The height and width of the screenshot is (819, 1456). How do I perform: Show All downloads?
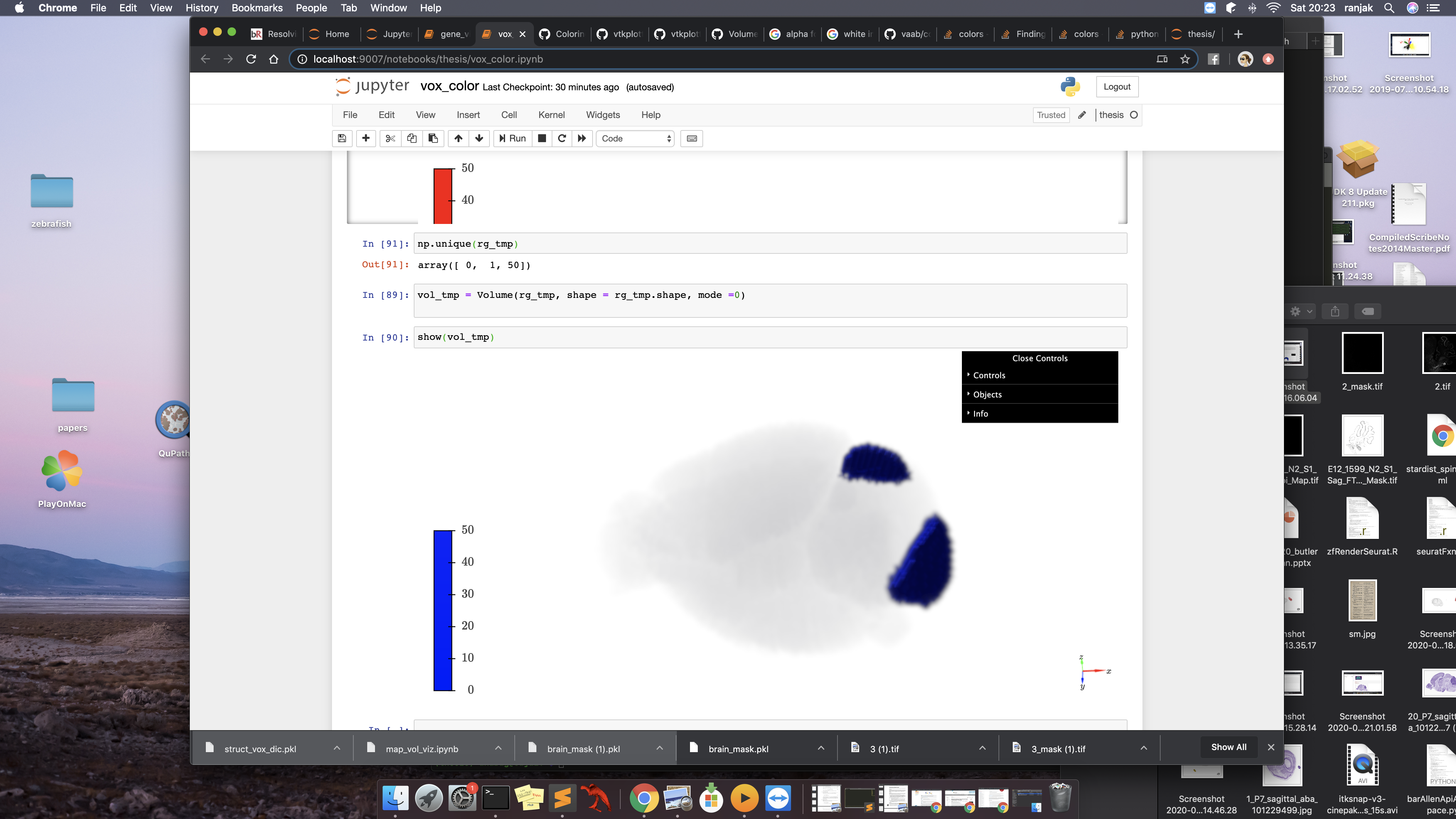click(x=1229, y=747)
